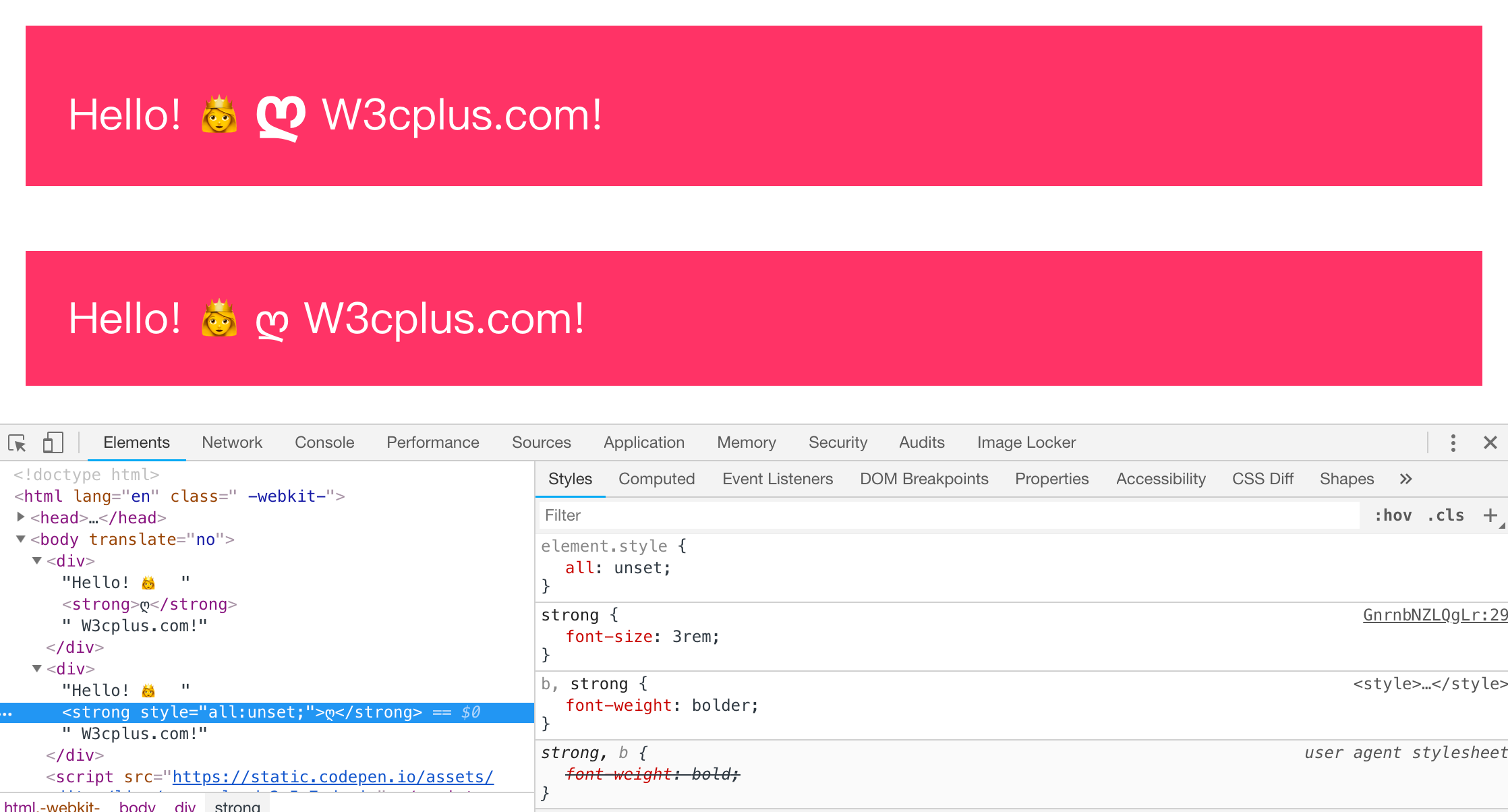Open the Performance tab
Viewport: 1508px width, 812px height.
433,442
